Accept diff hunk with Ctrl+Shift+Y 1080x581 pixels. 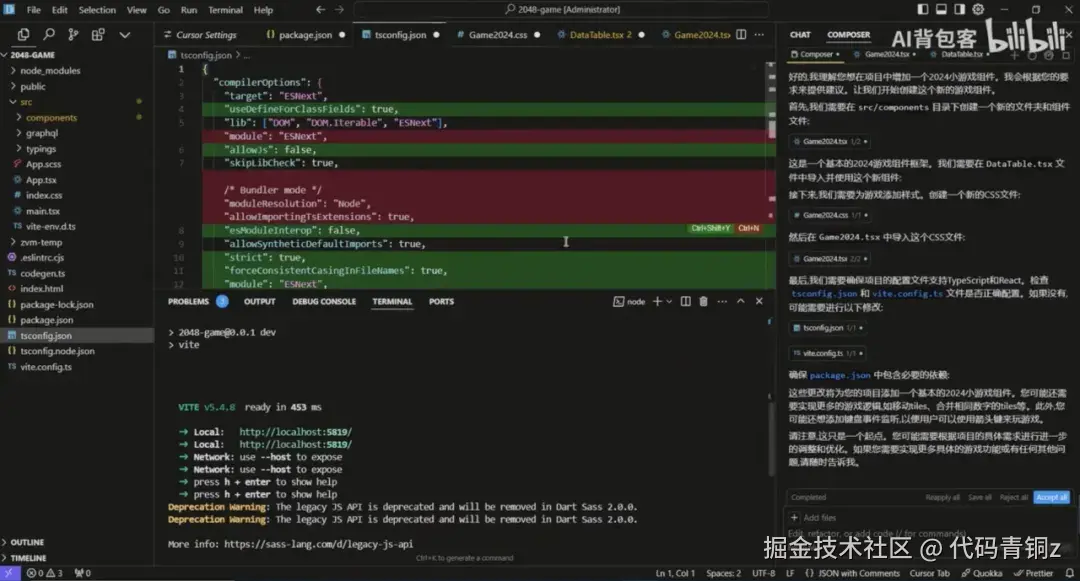710,228
